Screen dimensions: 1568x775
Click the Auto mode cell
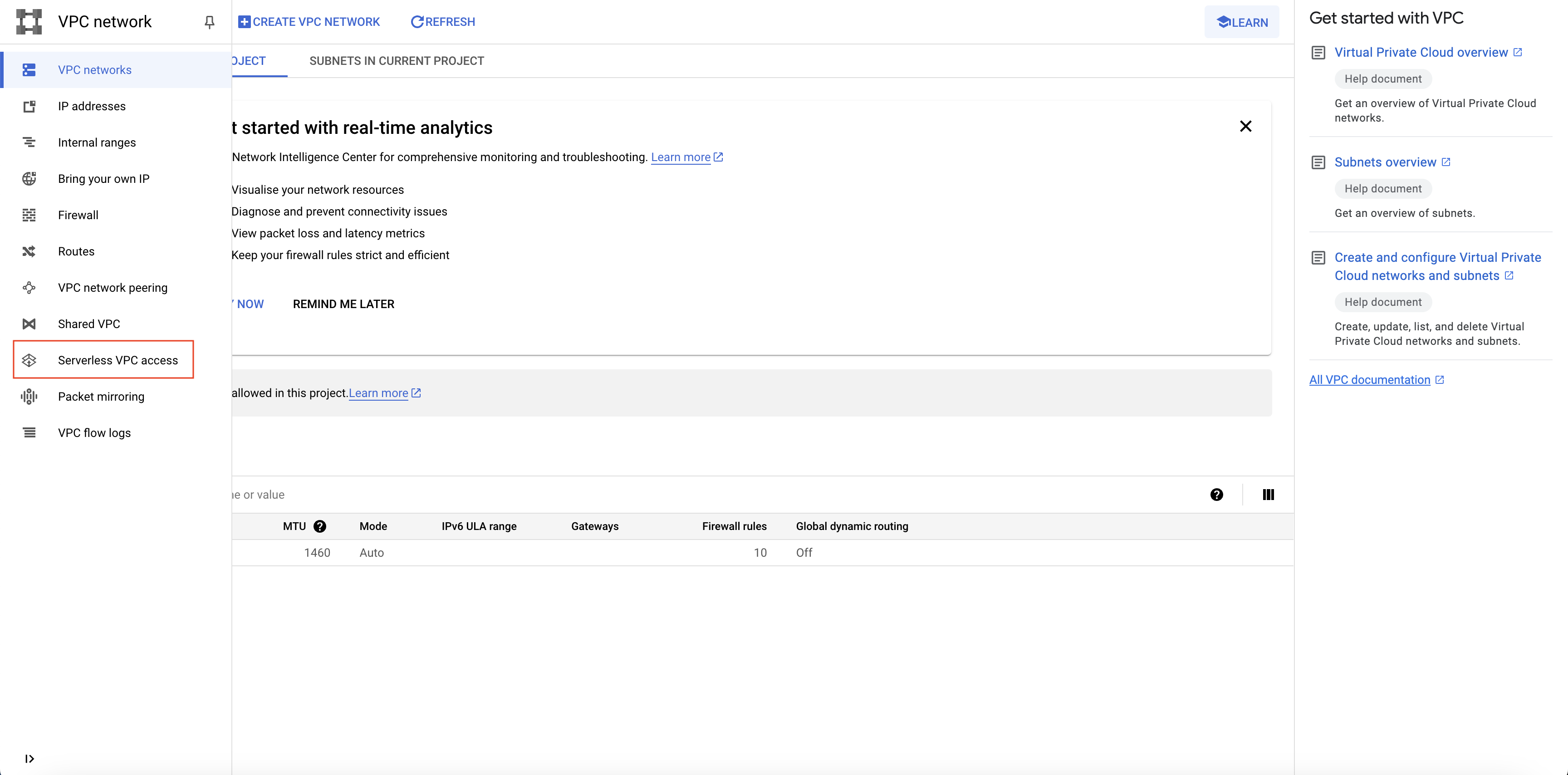[x=371, y=553]
